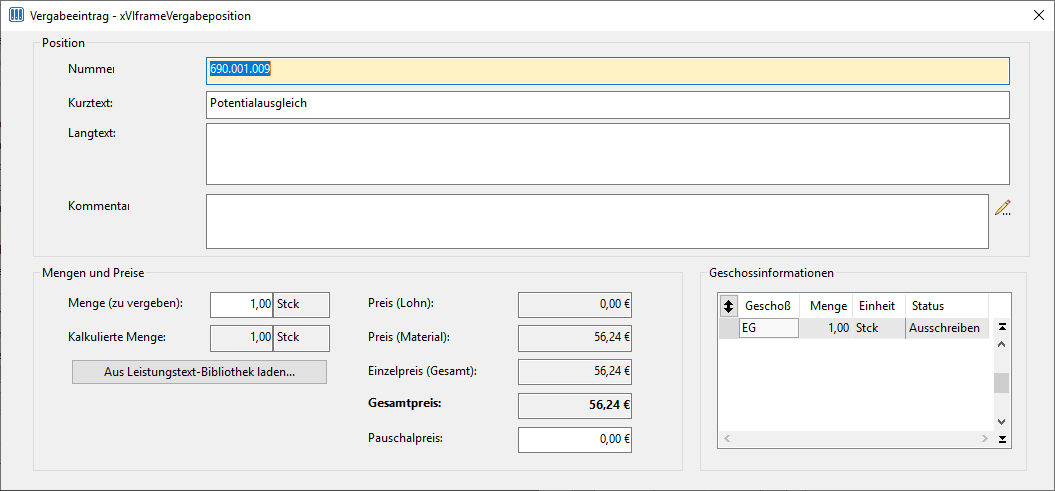
Task: Click the Pauschalpreis label
Action: [406, 437]
